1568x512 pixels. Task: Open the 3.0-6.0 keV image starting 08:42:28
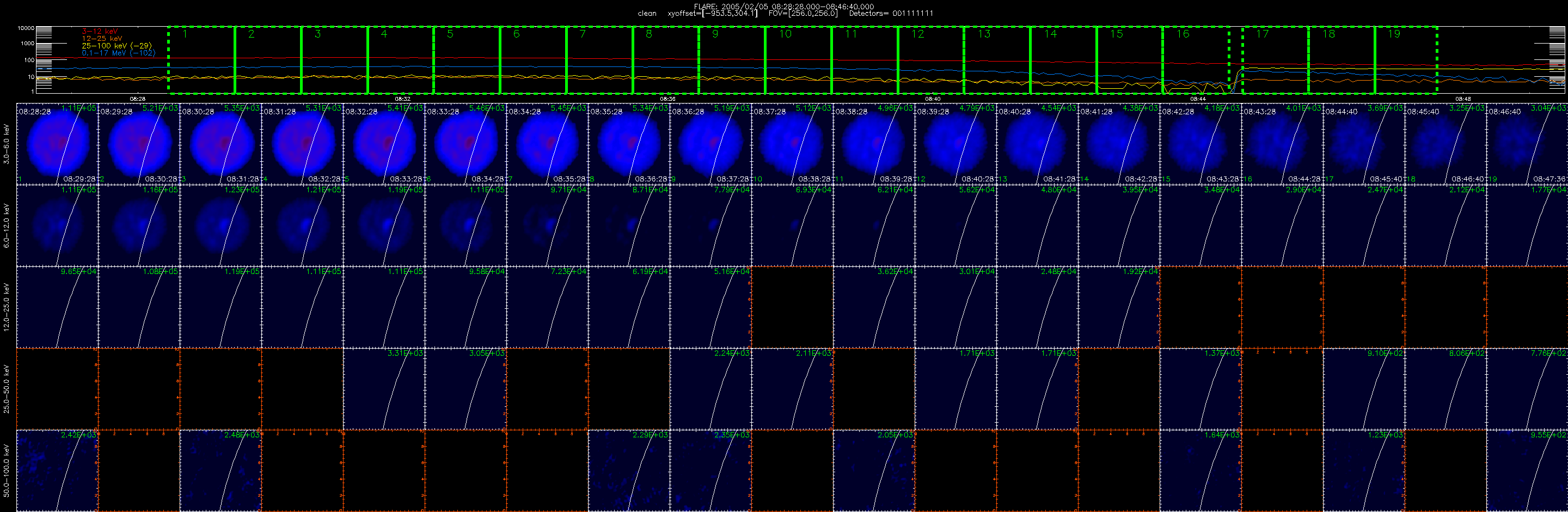tap(1201, 144)
